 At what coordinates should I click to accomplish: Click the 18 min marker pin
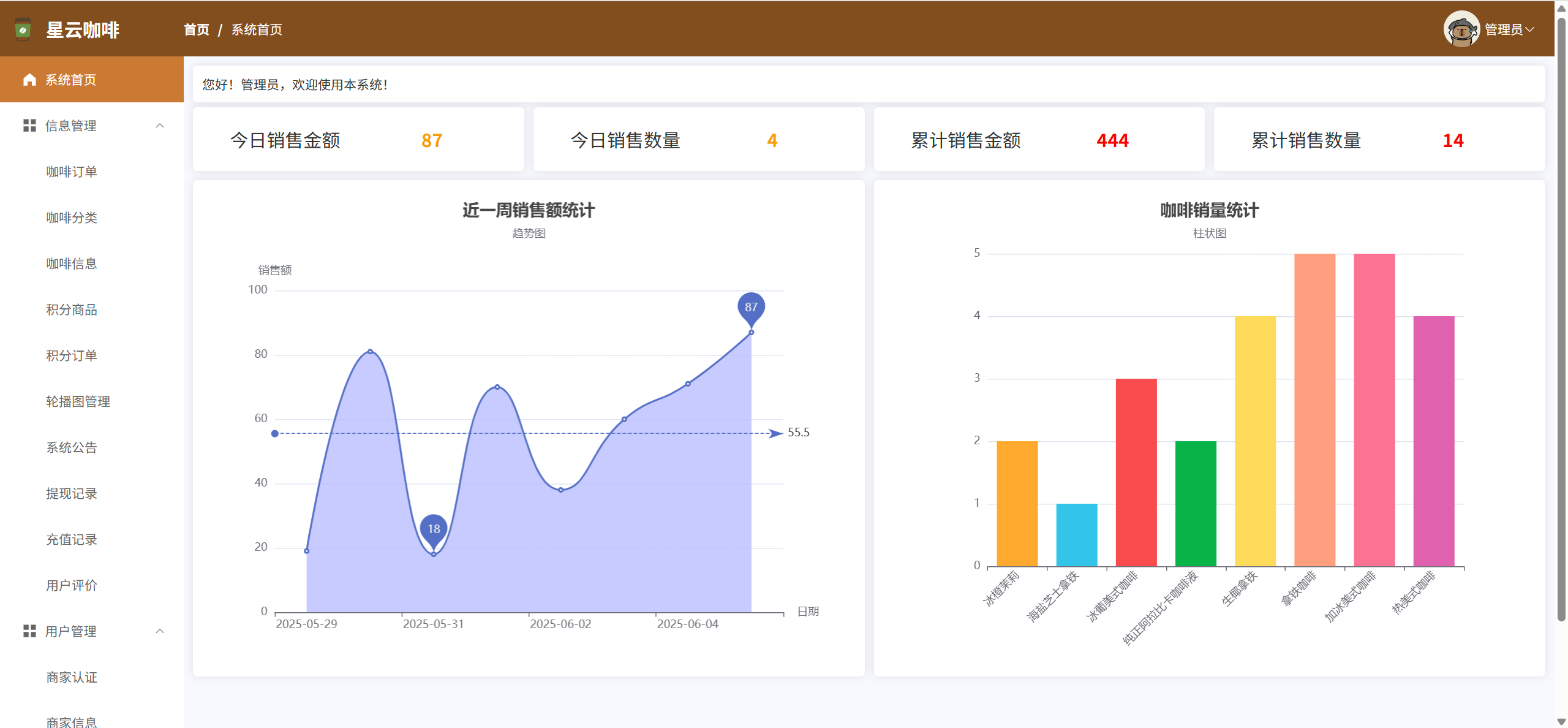click(434, 528)
